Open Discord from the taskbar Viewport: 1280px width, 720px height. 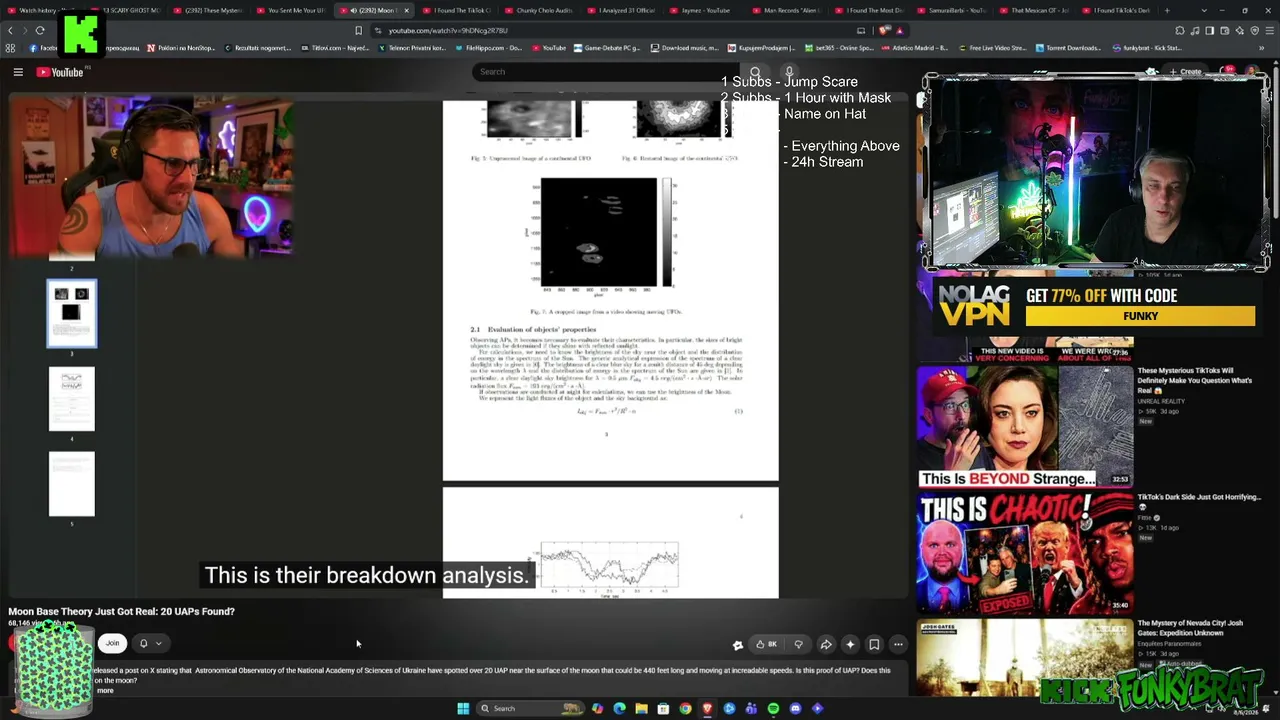tap(795, 709)
